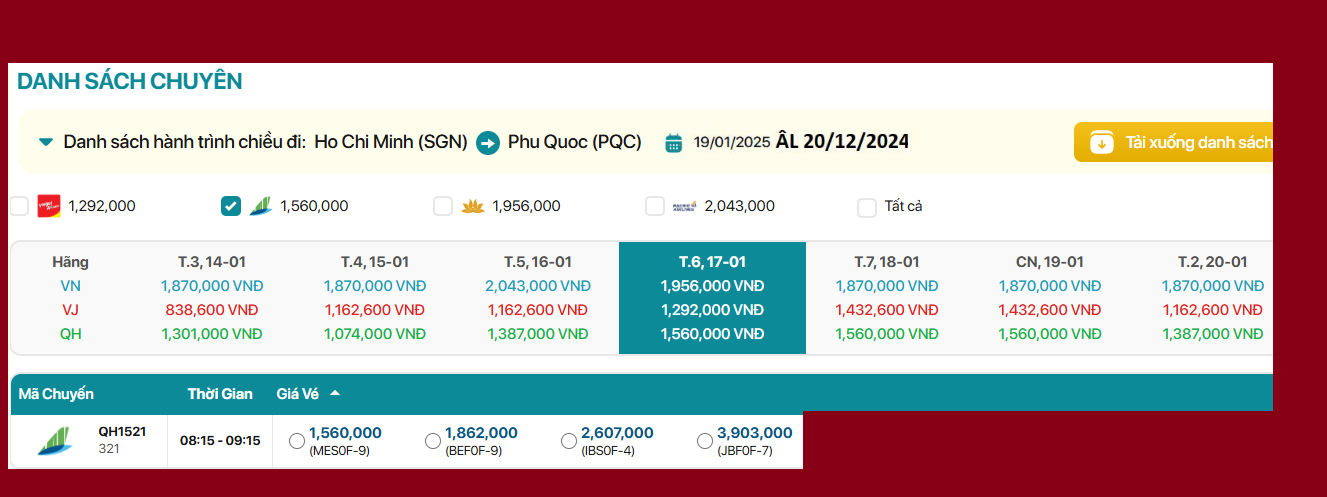Screen dimensions: 1327x497
Task: Uncheck the Bamboo Airways 1,560,000 checkbox
Action: pyautogui.click(x=231, y=206)
